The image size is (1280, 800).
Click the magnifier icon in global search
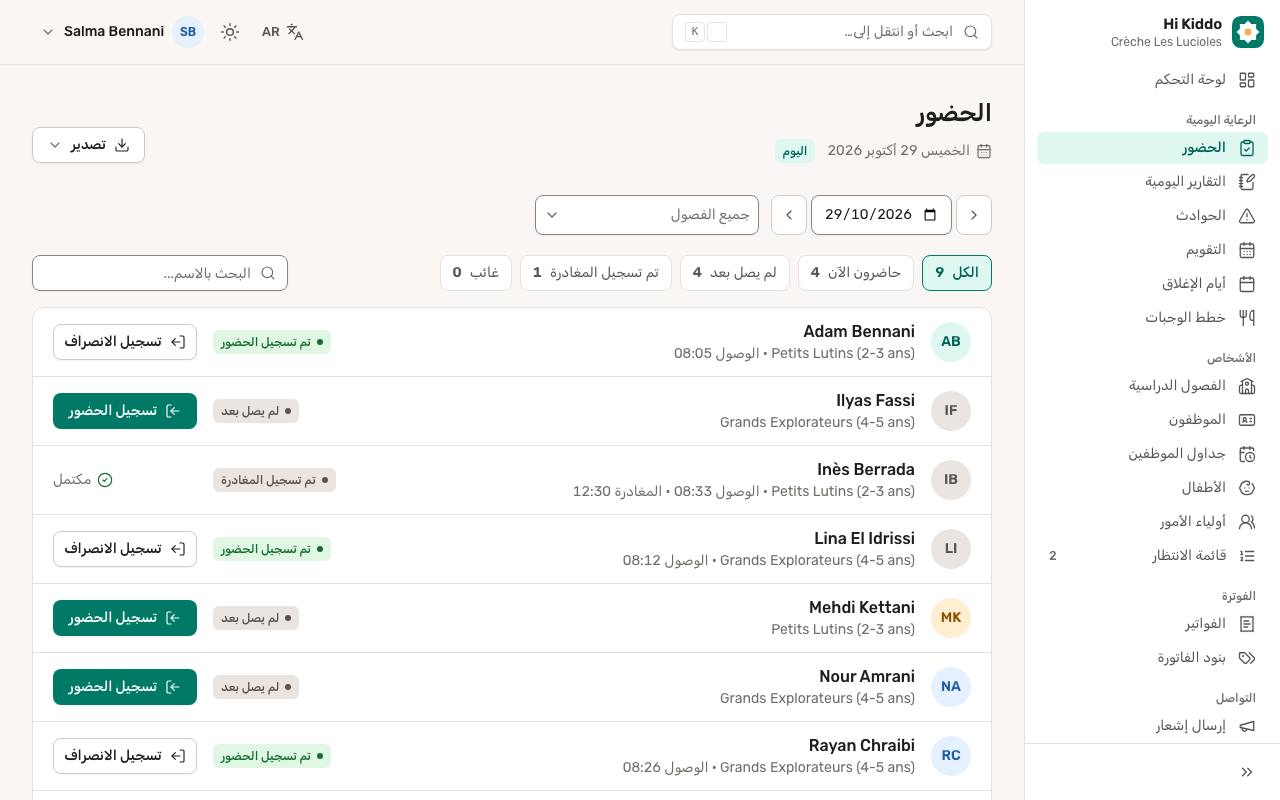pos(971,32)
